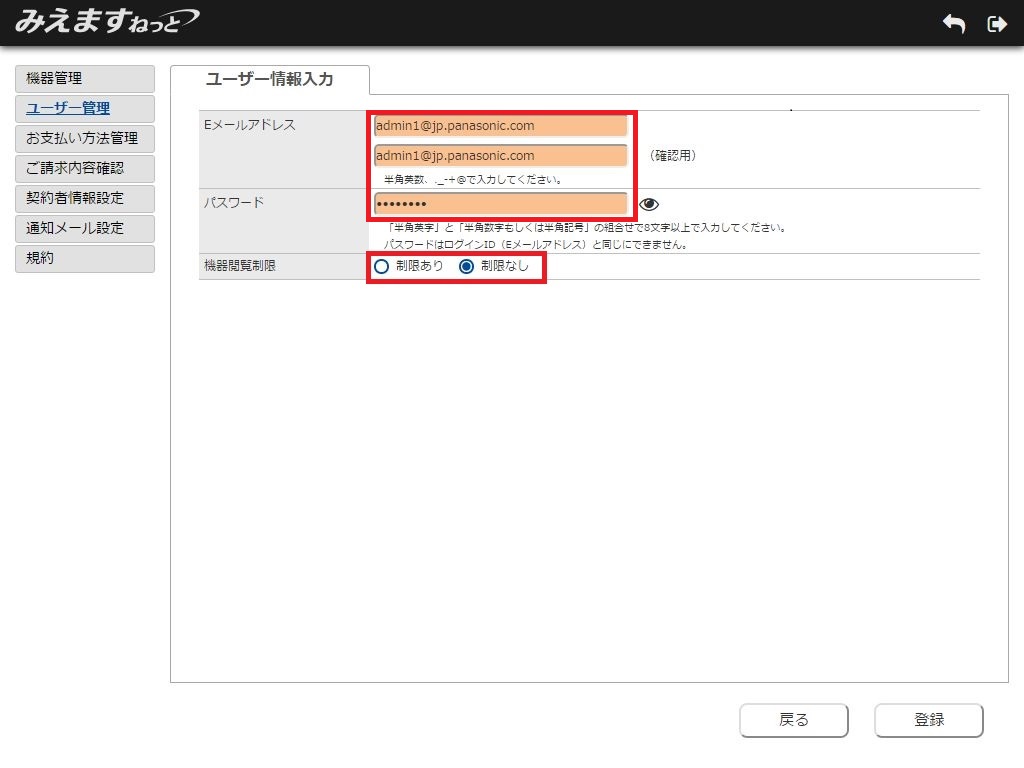Click the confirmation (確認用) email field
The image size is (1024, 768).
tap(500, 156)
